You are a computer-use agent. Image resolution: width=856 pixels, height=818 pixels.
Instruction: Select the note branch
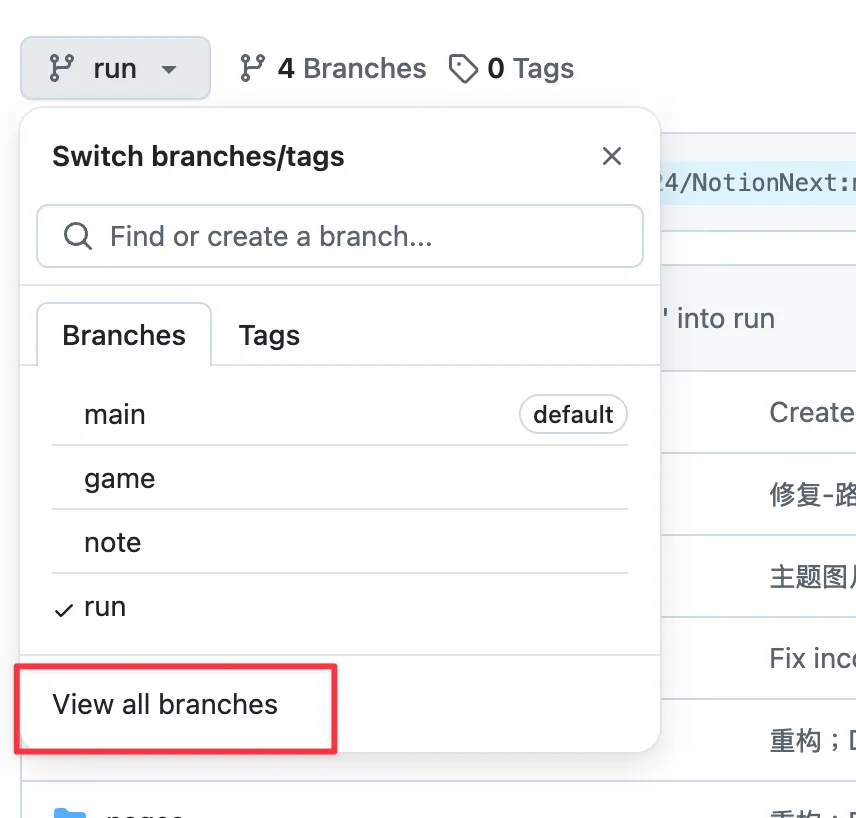(340, 542)
